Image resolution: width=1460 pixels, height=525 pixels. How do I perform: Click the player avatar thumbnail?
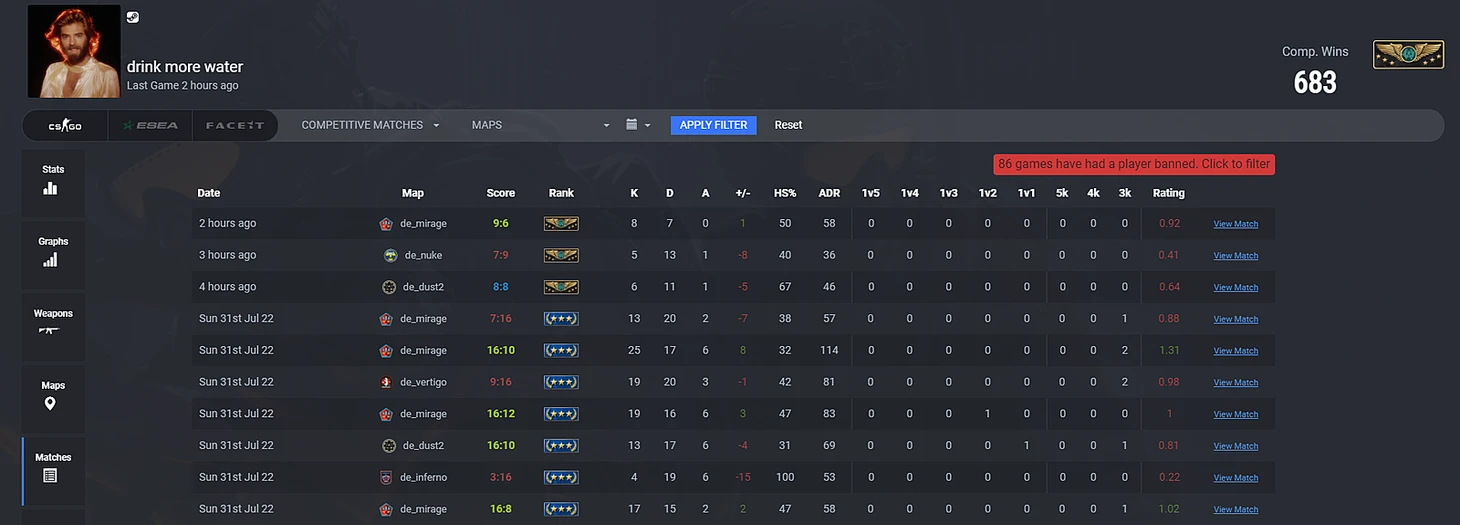[74, 51]
